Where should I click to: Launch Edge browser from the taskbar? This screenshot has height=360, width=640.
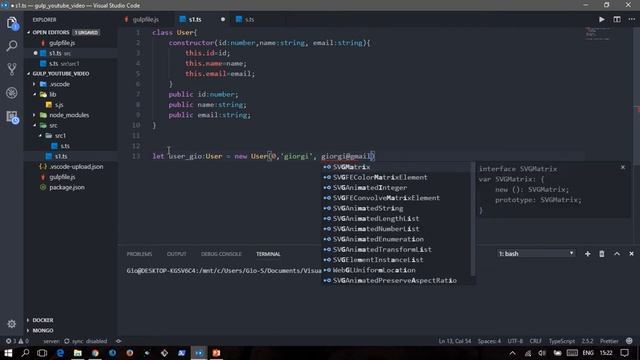click(x=60, y=353)
